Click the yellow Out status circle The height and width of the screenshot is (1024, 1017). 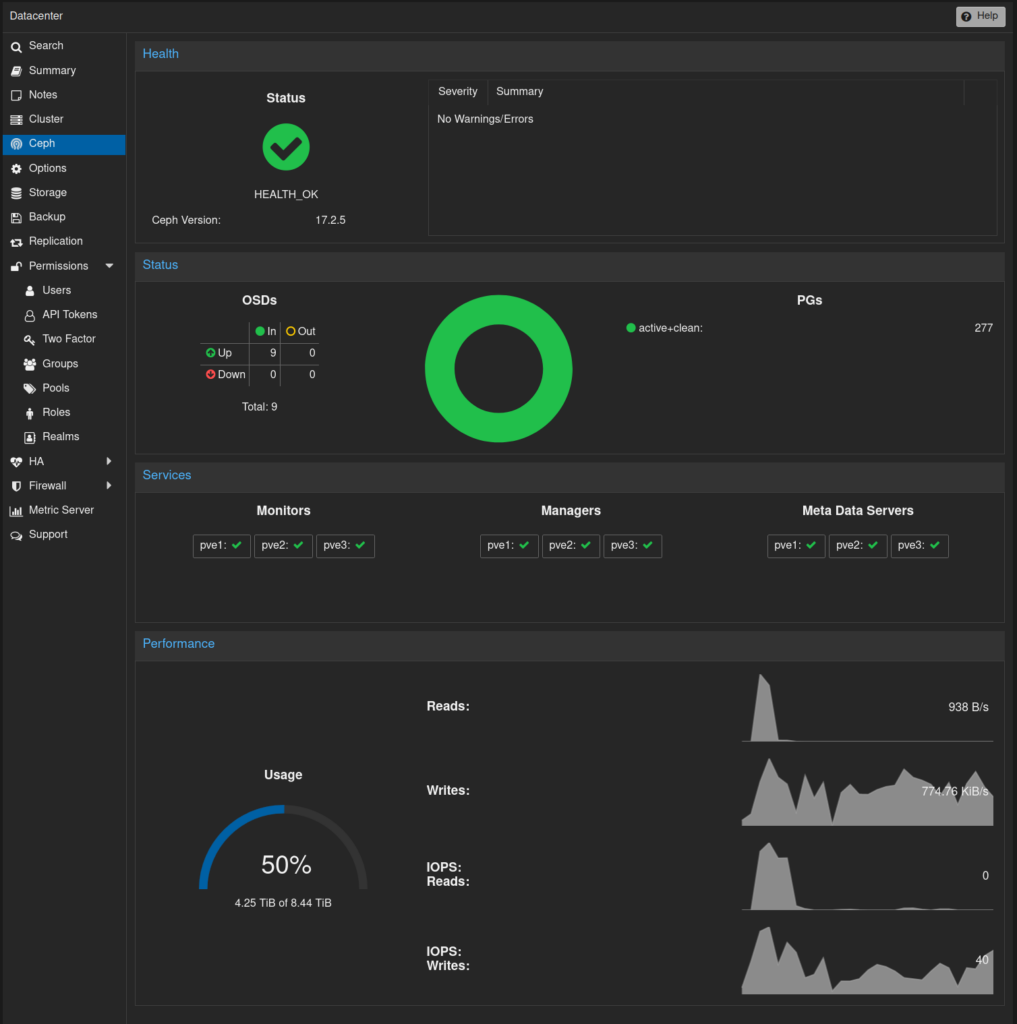tap(291, 331)
